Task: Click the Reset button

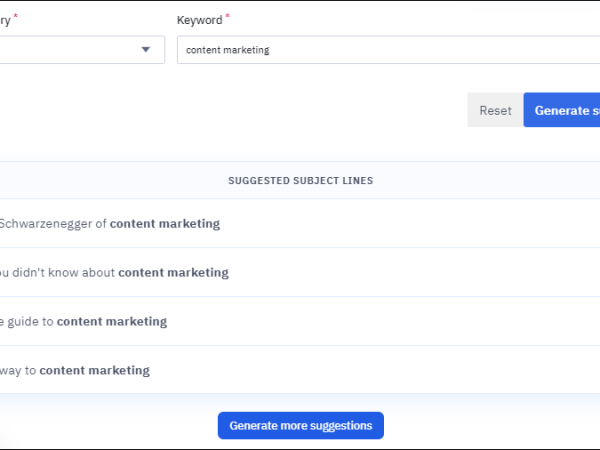Action: pos(495,110)
